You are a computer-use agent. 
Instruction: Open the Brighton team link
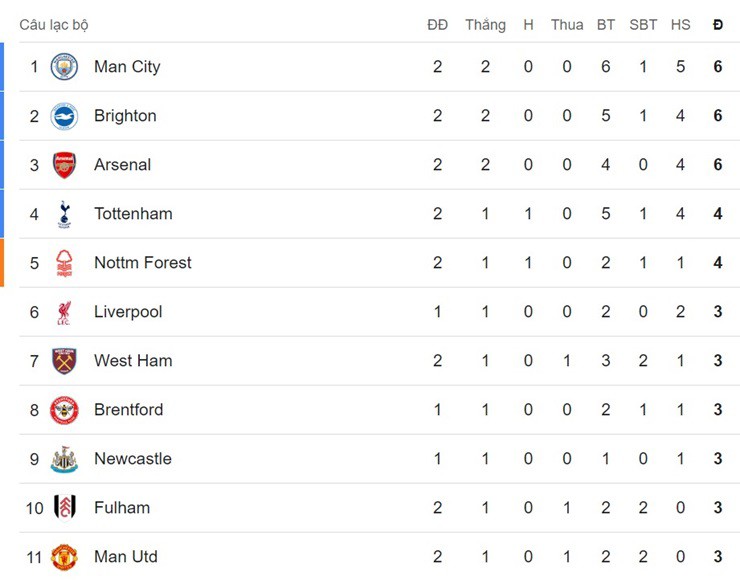(125, 116)
